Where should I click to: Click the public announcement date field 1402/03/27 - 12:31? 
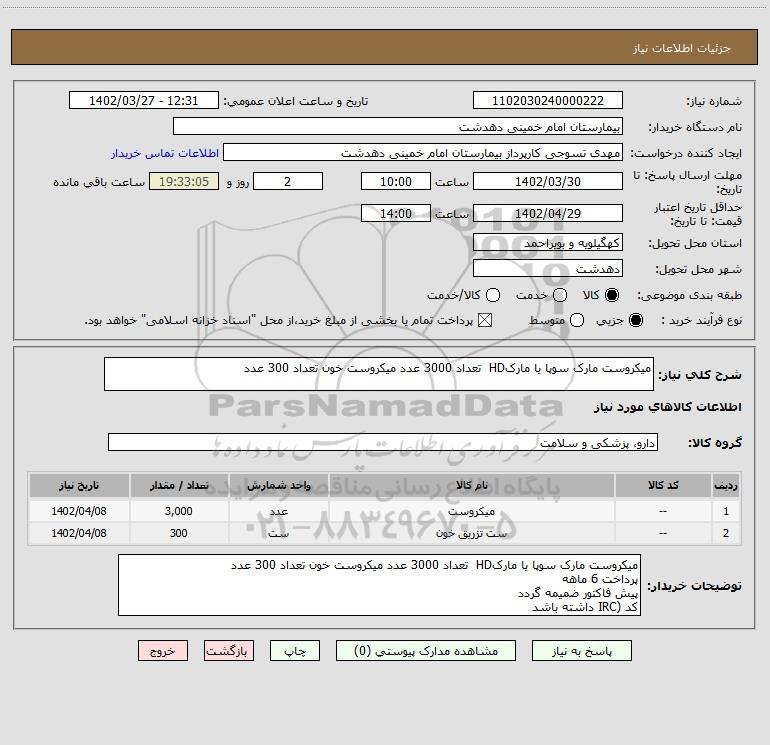point(143,100)
